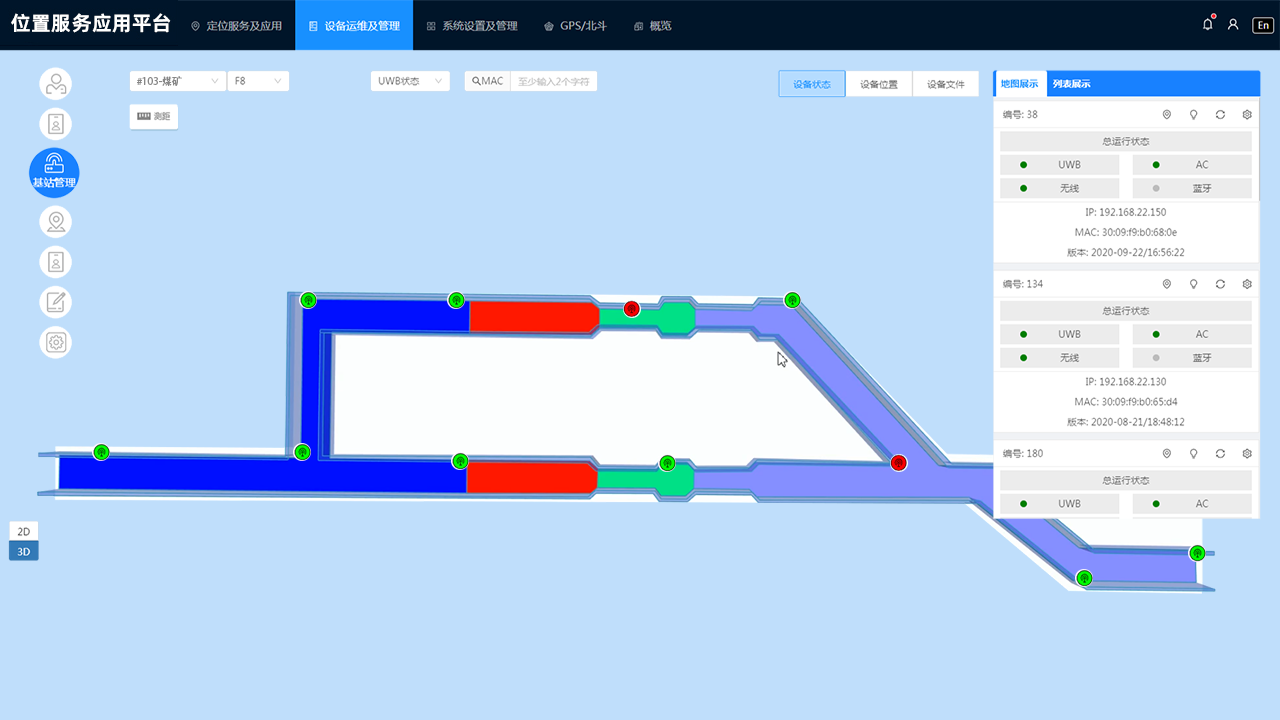Click the search magnifier MAC label

pyautogui.click(x=488, y=81)
